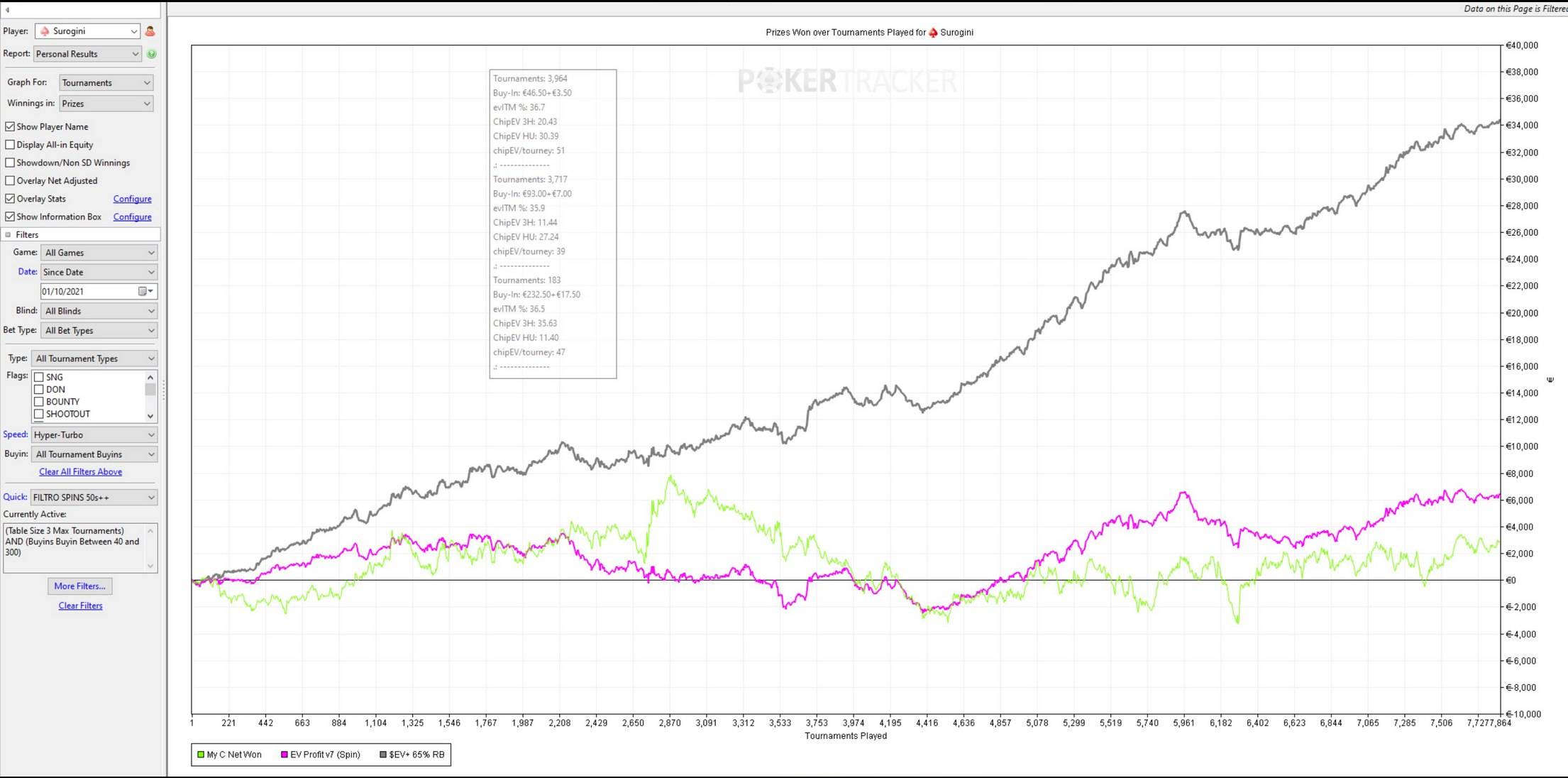Click Clear All Filters Above link
This screenshot has width=1568, height=778.
click(x=80, y=472)
